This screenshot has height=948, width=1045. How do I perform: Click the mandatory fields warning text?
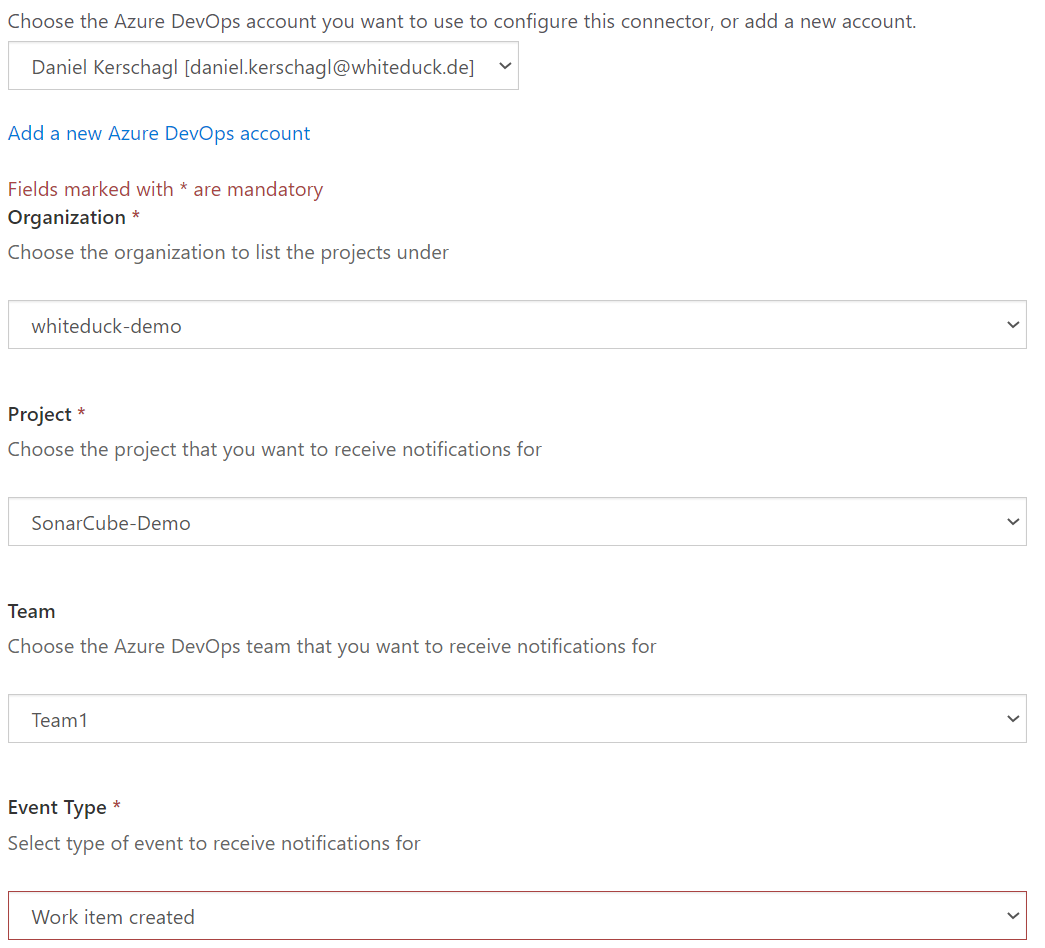point(165,188)
